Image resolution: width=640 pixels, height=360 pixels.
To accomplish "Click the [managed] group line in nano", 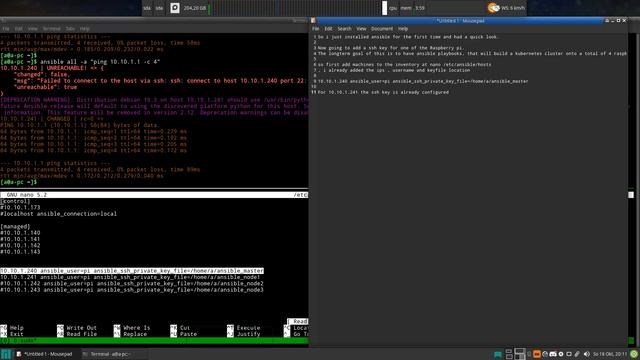I will coord(15,227).
